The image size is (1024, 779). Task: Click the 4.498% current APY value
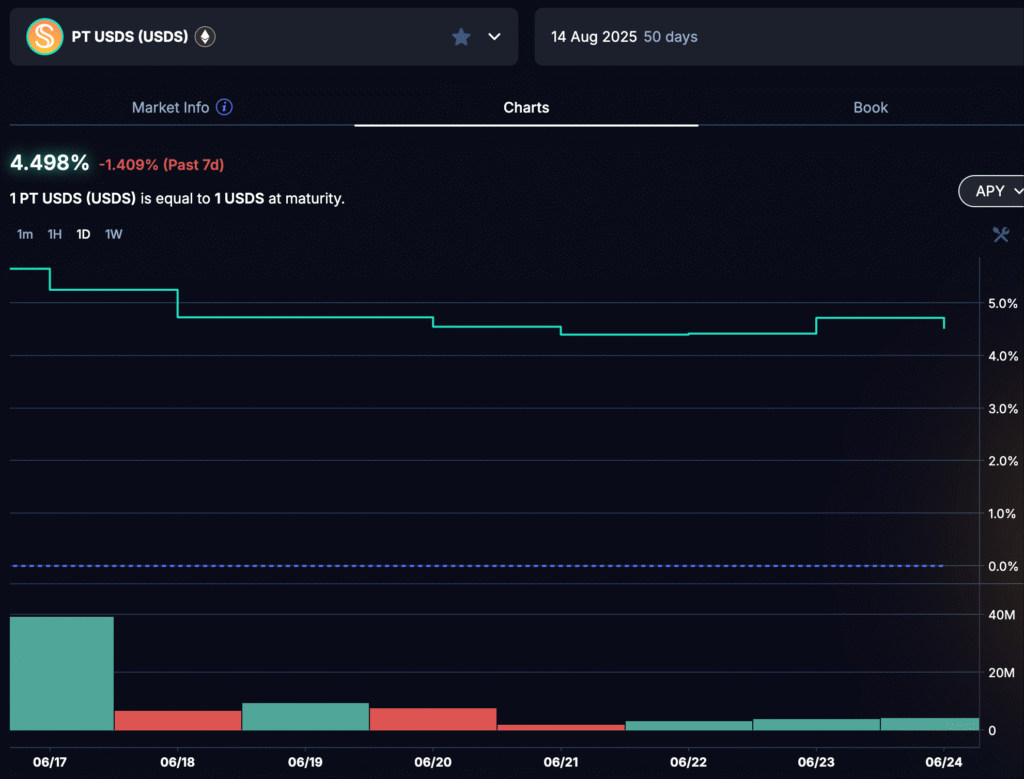pyautogui.click(x=50, y=163)
